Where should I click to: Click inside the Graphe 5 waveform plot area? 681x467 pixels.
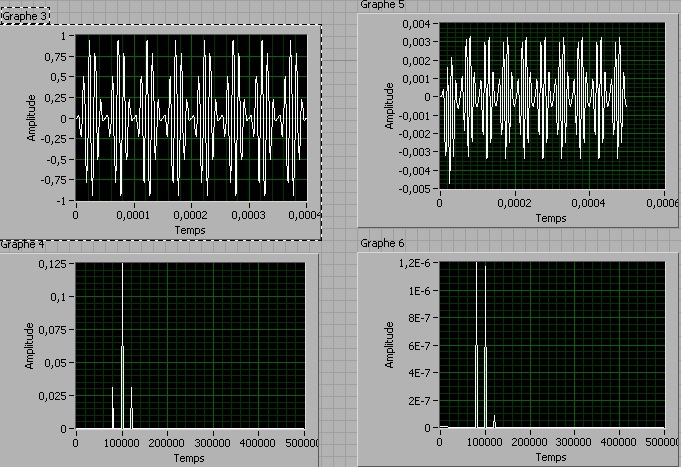(x=552, y=106)
